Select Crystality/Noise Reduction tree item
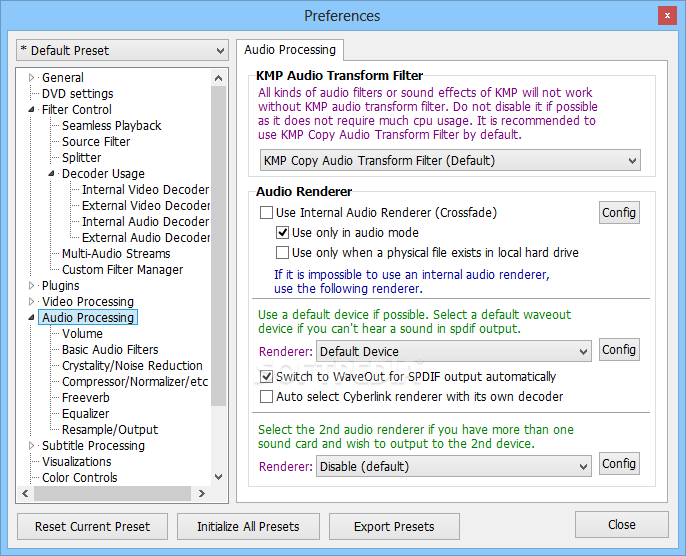This screenshot has height=556, width=686. (x=132, y=366)
